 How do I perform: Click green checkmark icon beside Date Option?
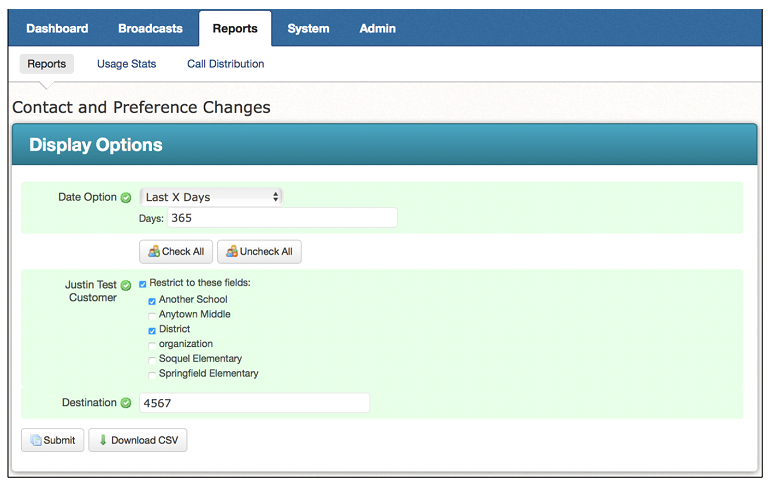coord(126,198)
